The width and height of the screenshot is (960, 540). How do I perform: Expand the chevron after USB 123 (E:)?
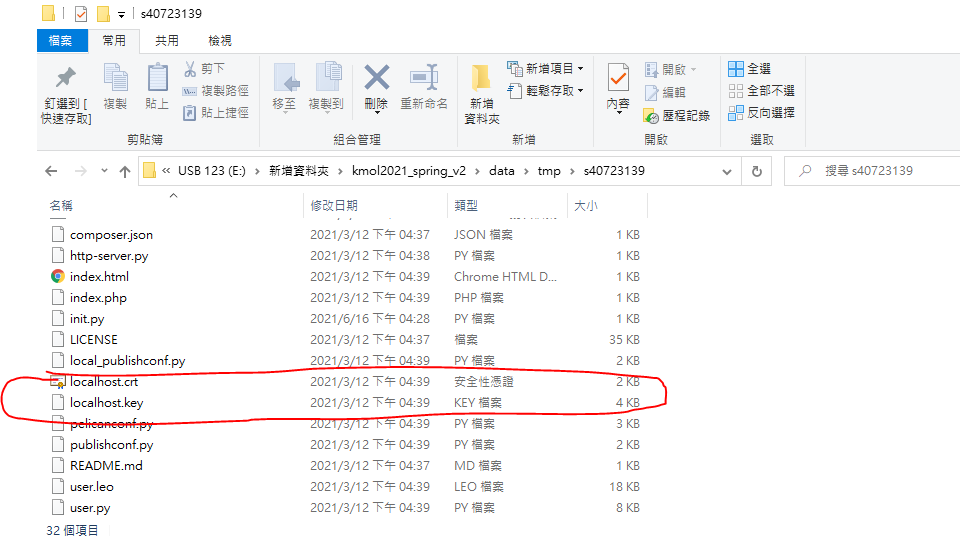point(257,171)
